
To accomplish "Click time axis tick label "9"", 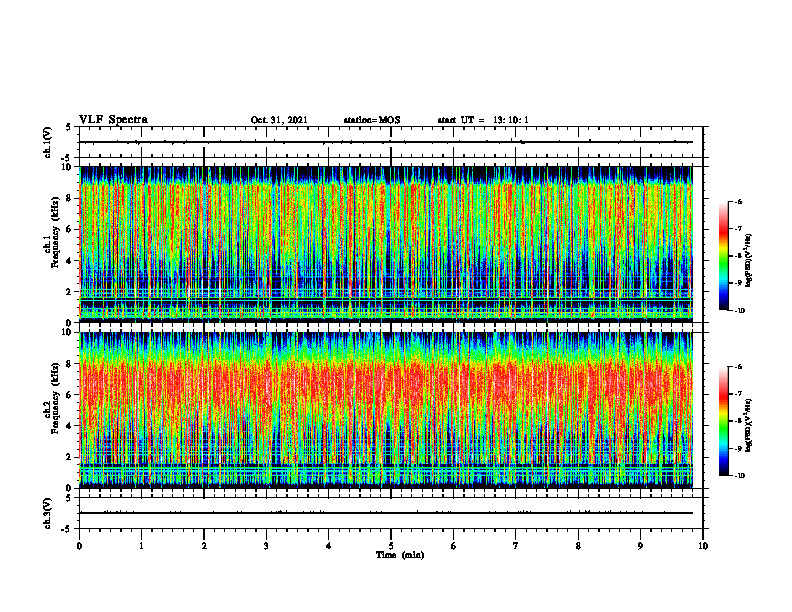I will (x=640, y=546).
